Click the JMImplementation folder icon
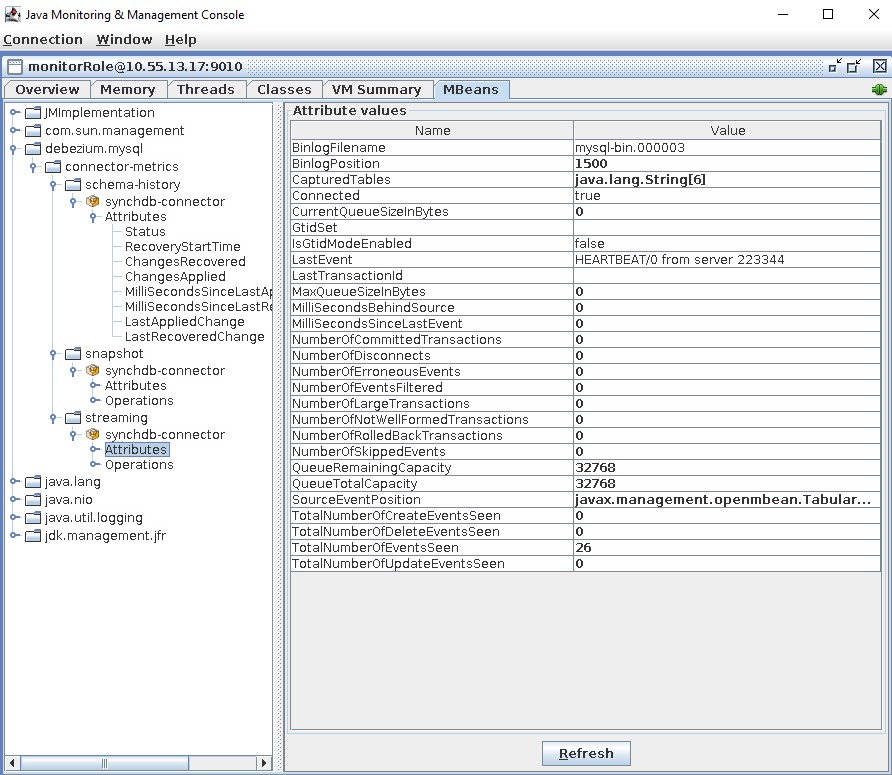 tap(33, 113)
